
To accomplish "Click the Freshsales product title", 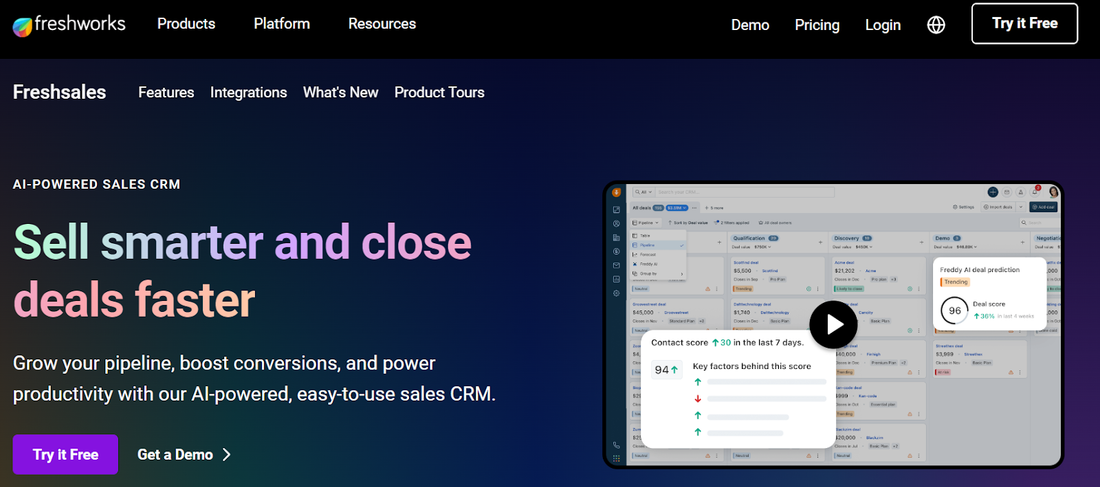I will pos(60,92).
